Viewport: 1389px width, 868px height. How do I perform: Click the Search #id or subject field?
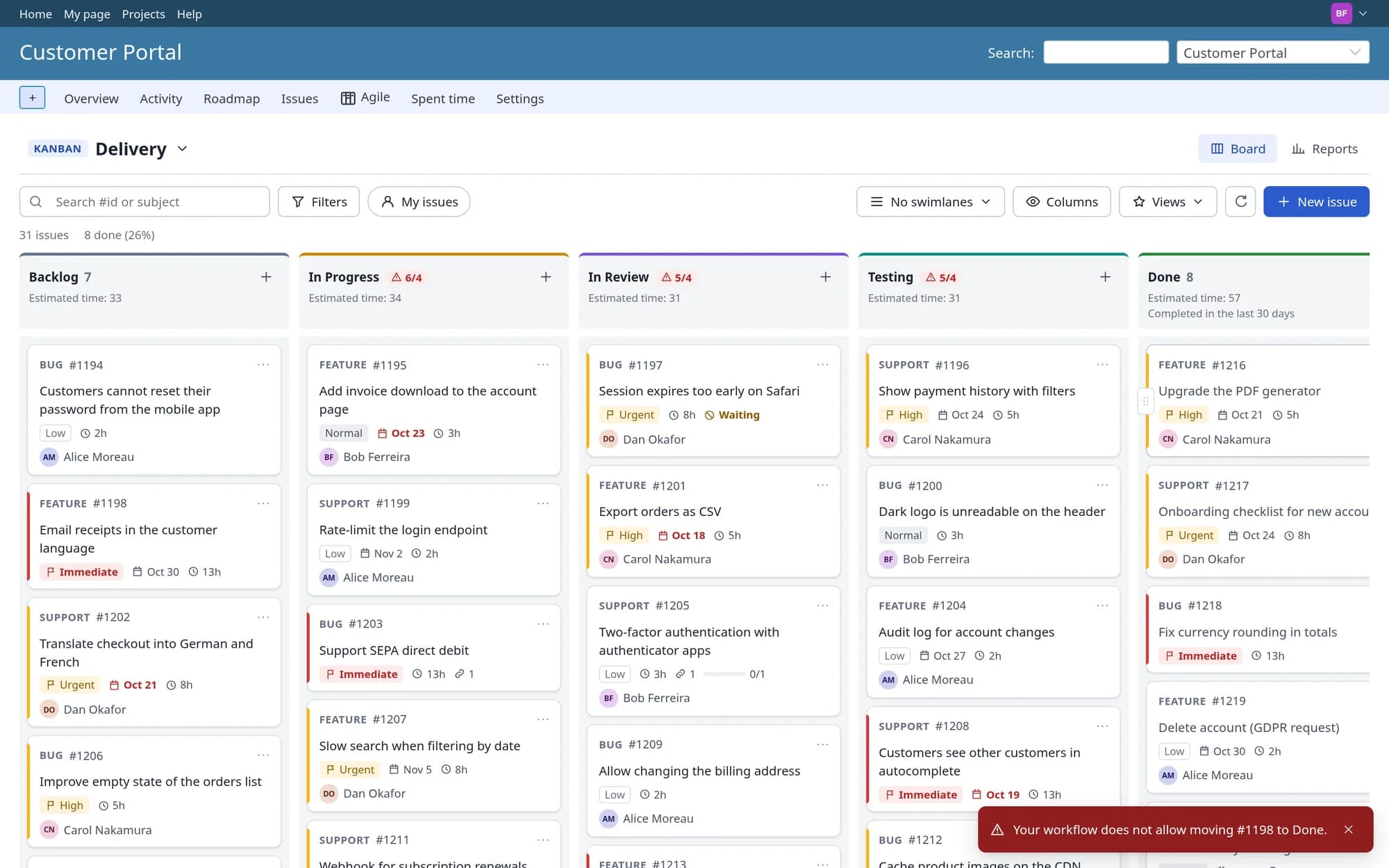(144, 201)
